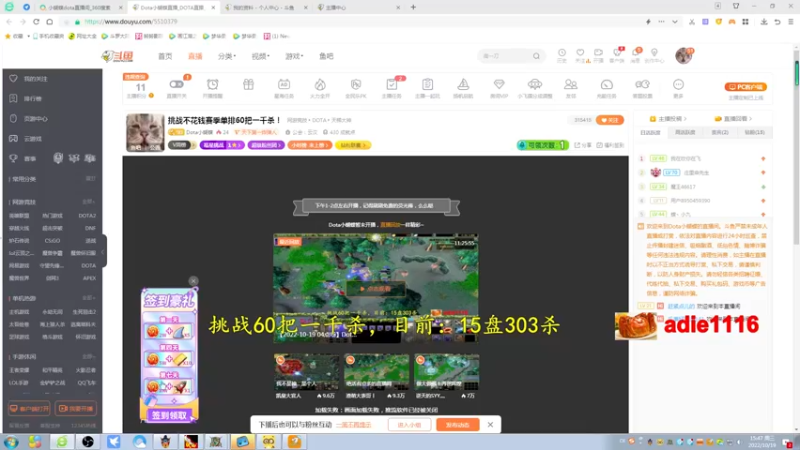Open the streamer task checklist icon
The width and height of the screenshot is (800, 450).
[x=391, y=87]
